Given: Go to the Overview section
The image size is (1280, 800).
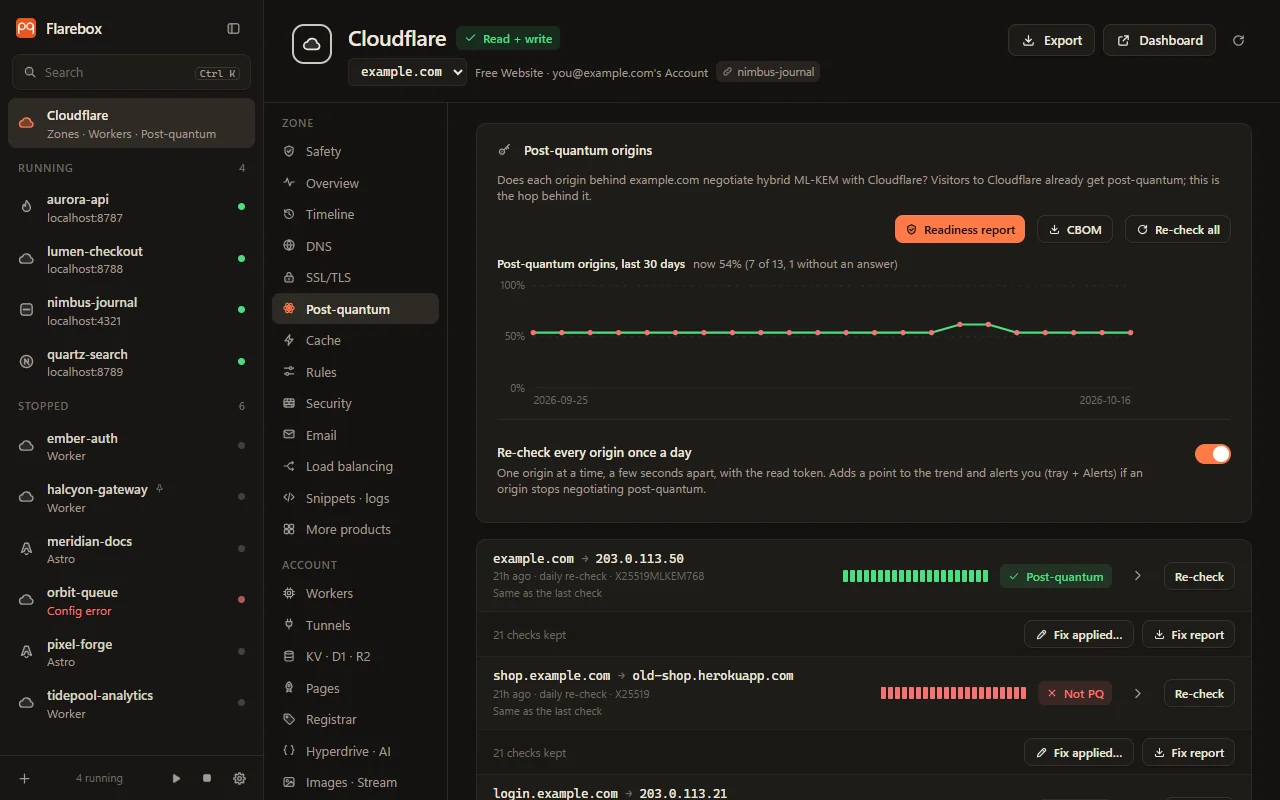Looking at the screenshot, I should tap(355, 183).
